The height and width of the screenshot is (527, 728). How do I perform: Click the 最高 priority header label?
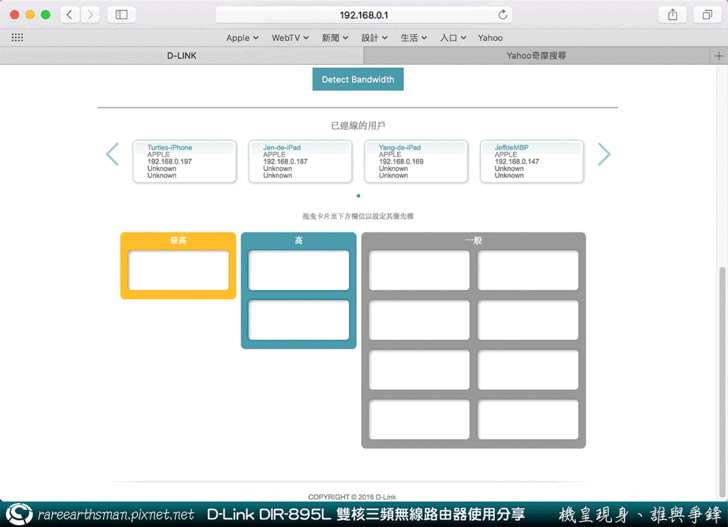pyautogui.click(x=178, y=241)
